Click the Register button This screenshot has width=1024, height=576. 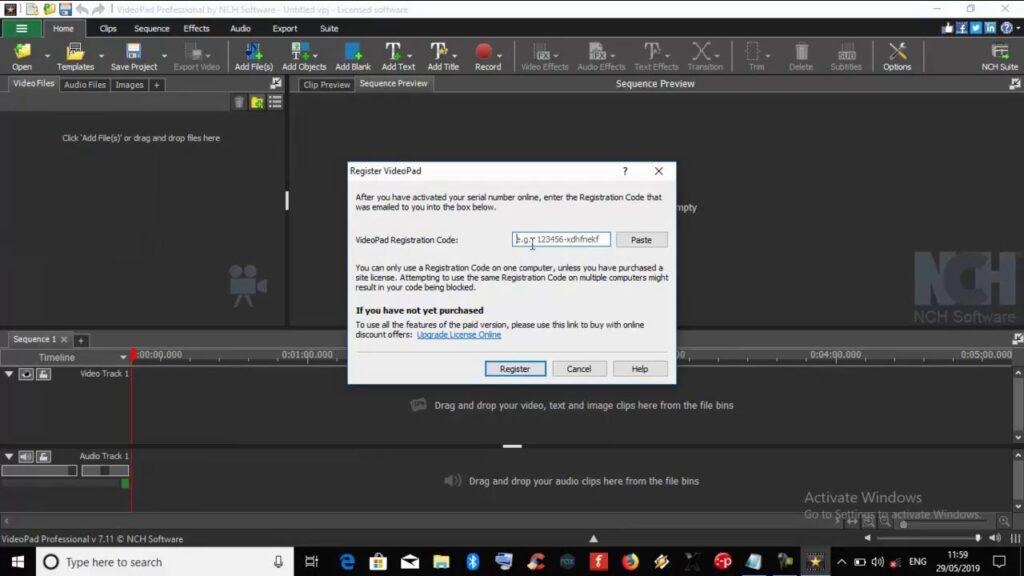coord(514,368)
